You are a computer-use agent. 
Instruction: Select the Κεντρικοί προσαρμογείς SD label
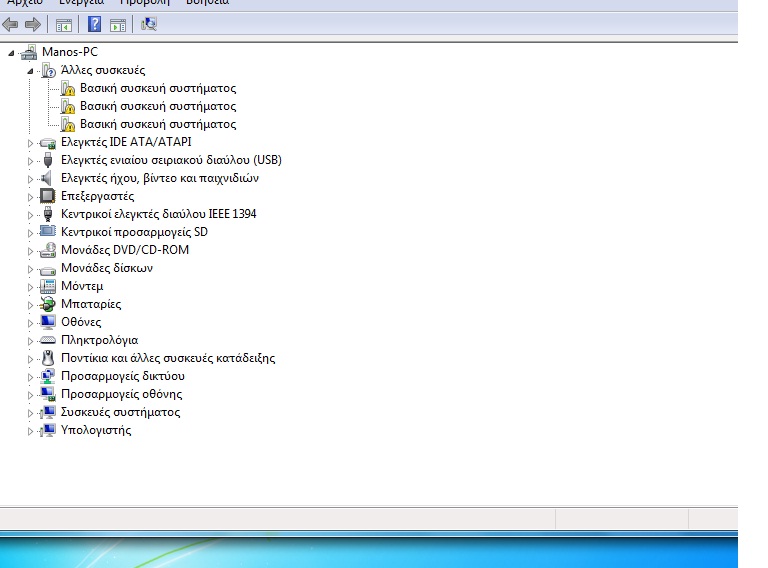coord(134,232)
